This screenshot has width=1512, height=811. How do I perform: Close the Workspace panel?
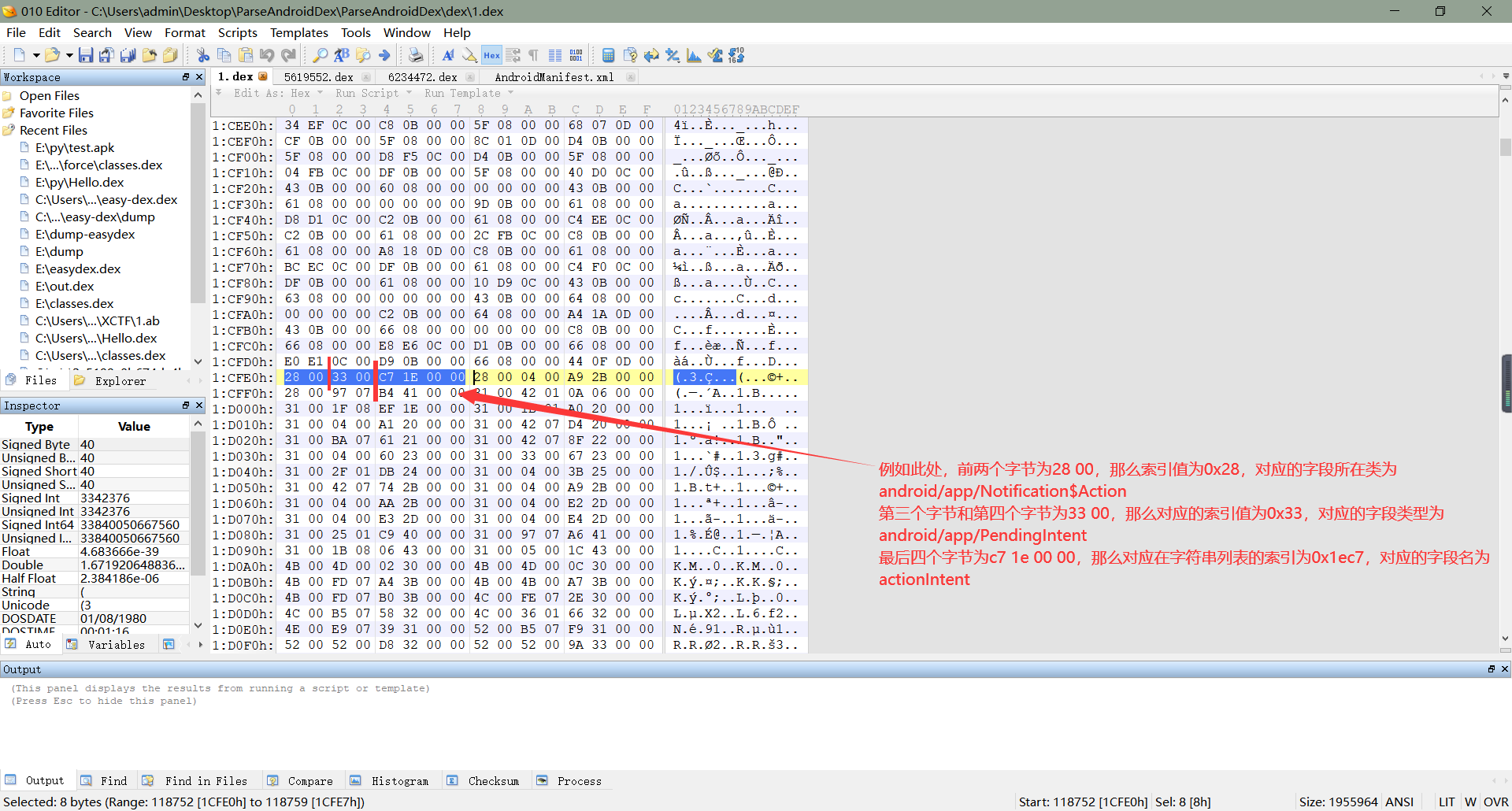199,77
